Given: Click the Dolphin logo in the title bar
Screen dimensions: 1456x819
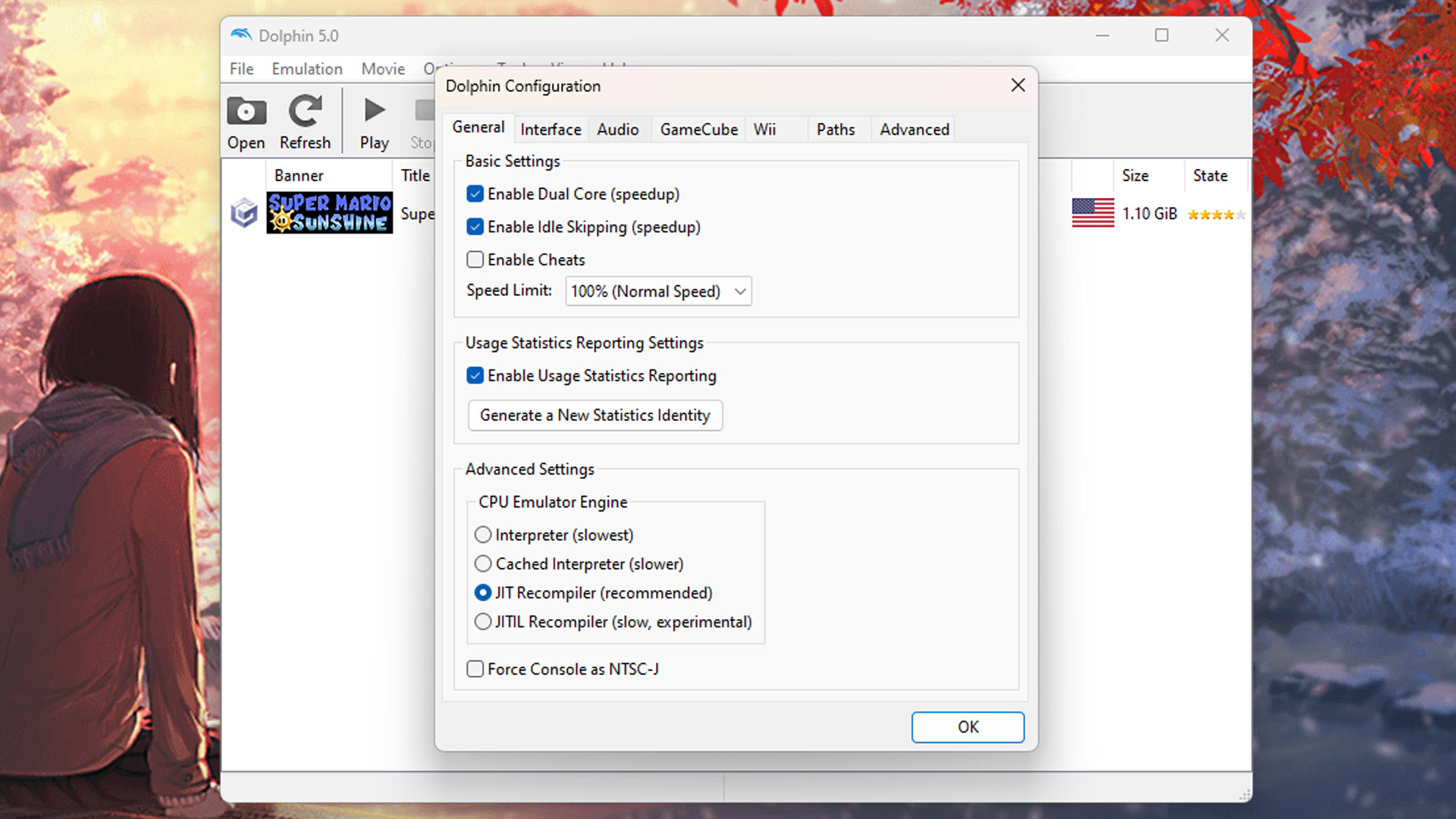Looking at the screenshot, I should [x=241, y=35].
